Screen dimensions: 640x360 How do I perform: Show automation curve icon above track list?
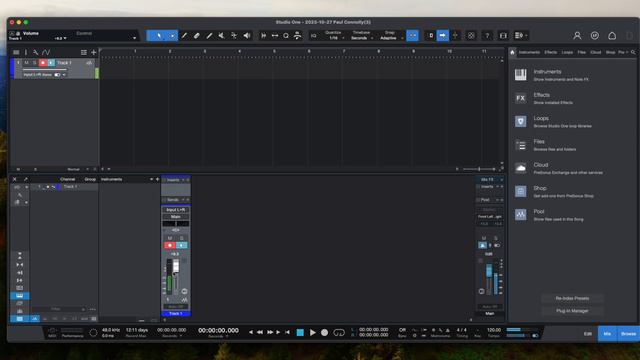46,52
